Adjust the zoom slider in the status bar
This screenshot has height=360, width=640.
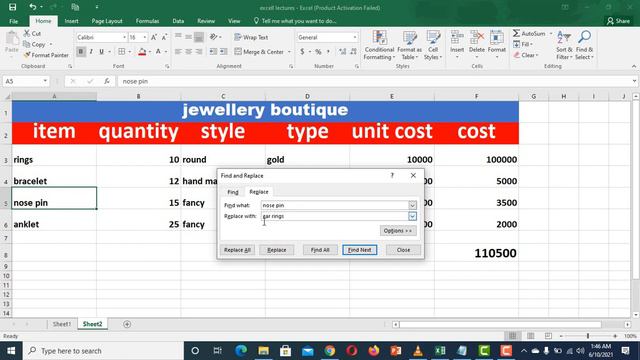(588, 336)
